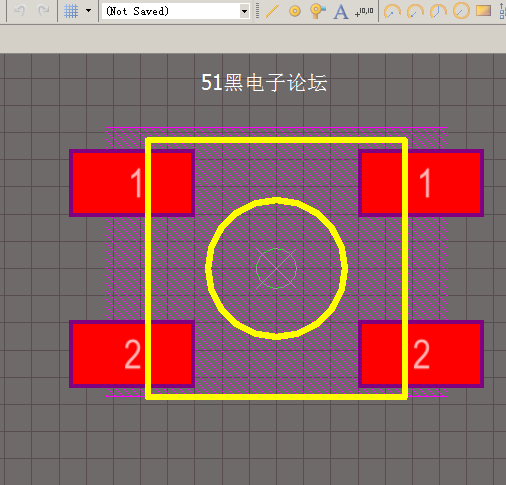The width and height of the screenshot is (506, 485).
Task: Select the Full Circle tool
Action: (461, 11)
